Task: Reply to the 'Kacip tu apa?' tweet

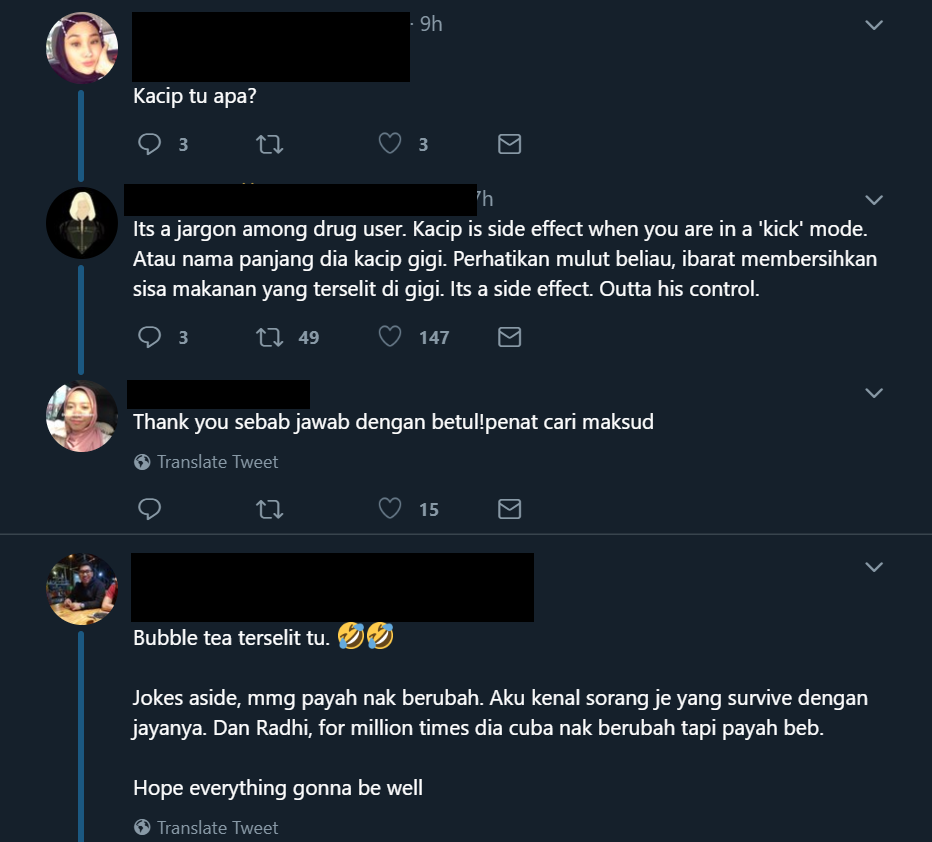Action: point(149,144)
